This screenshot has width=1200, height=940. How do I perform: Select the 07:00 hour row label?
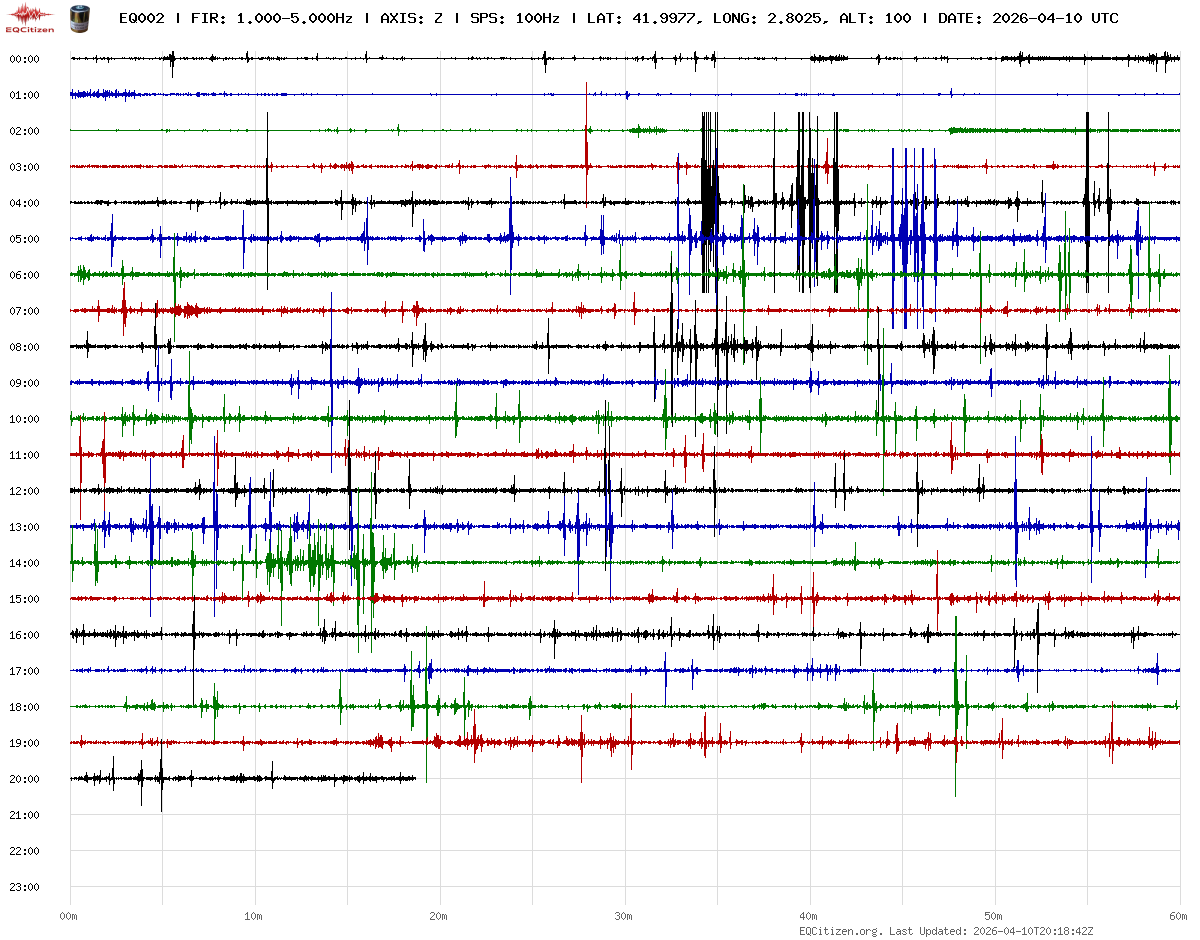tap(24, 311)
